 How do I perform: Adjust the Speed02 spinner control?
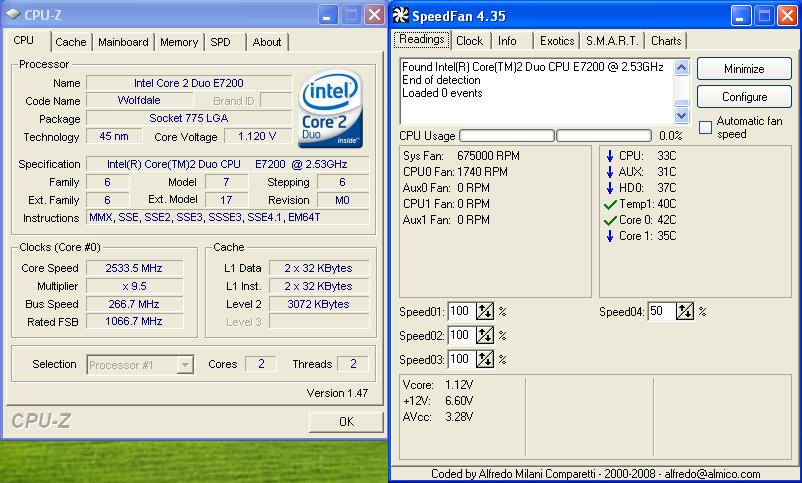click(x=485, y=335)
